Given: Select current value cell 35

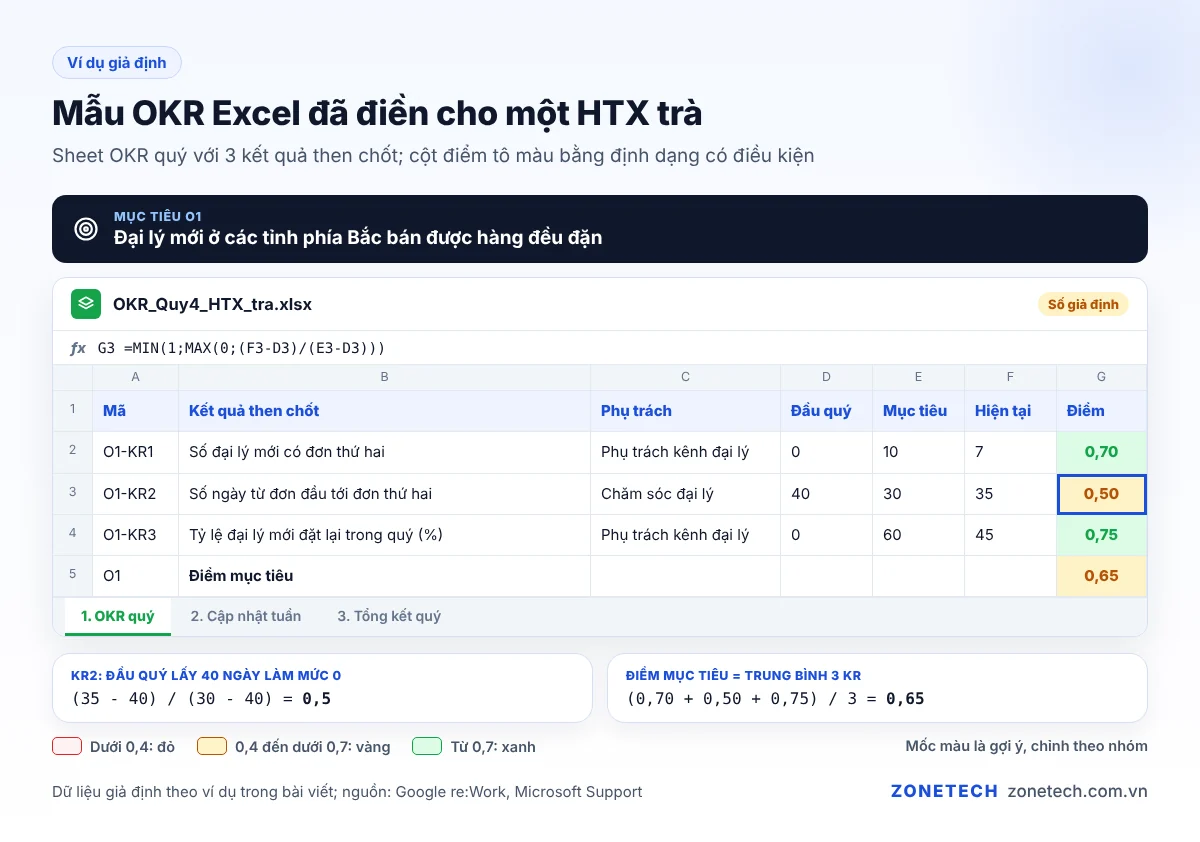Looking at the screenshot, I should [1010, 494].
